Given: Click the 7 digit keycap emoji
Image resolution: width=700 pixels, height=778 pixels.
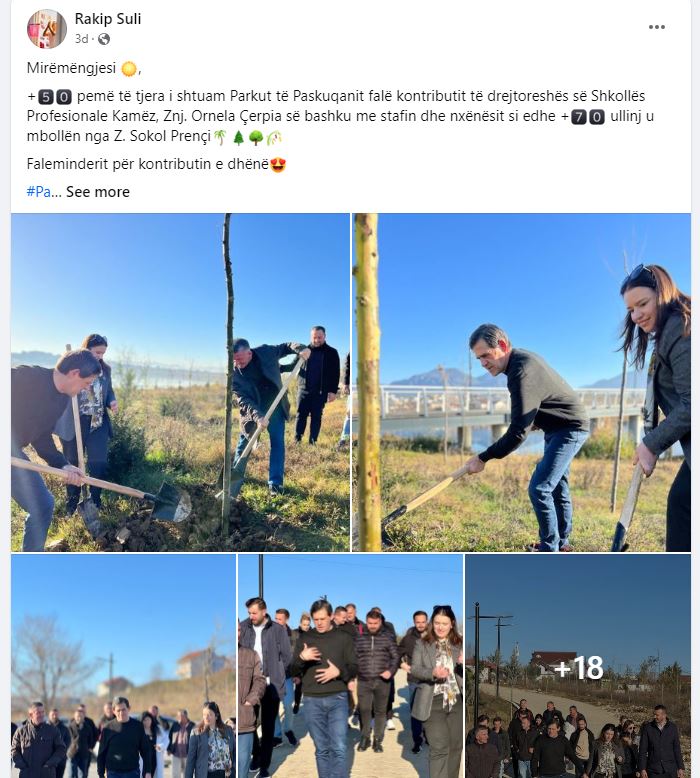Looking at the screenshot, I should click(x=579, y=117).
